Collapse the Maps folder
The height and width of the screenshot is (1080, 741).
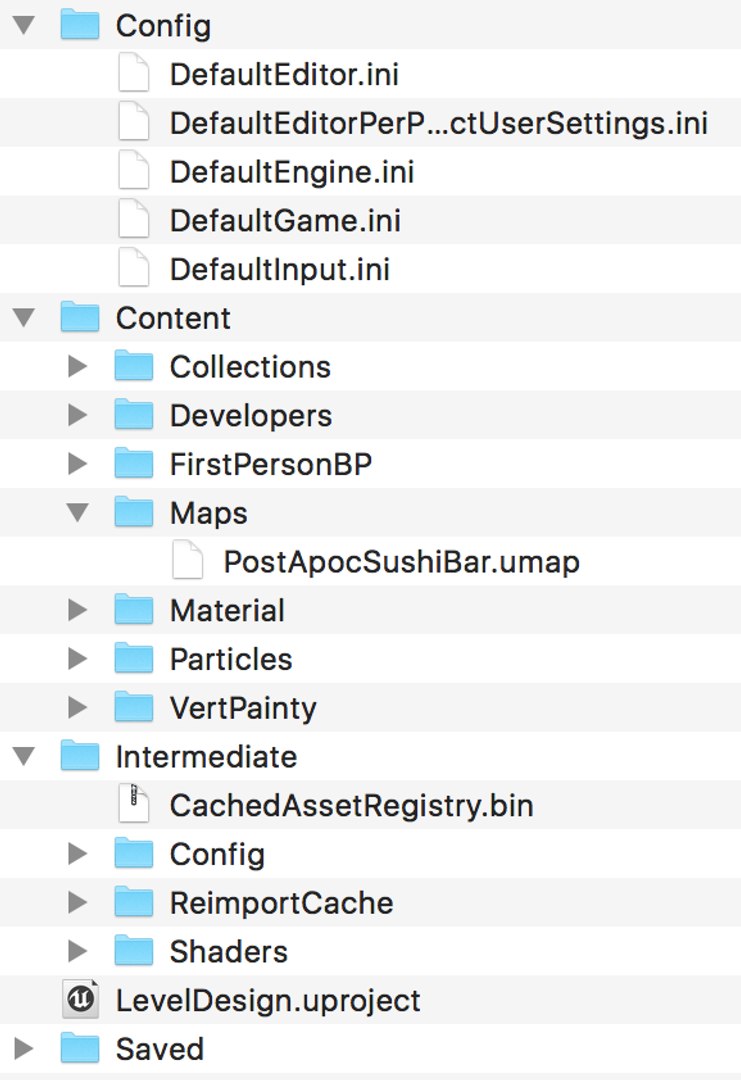(x=78, y=513)
